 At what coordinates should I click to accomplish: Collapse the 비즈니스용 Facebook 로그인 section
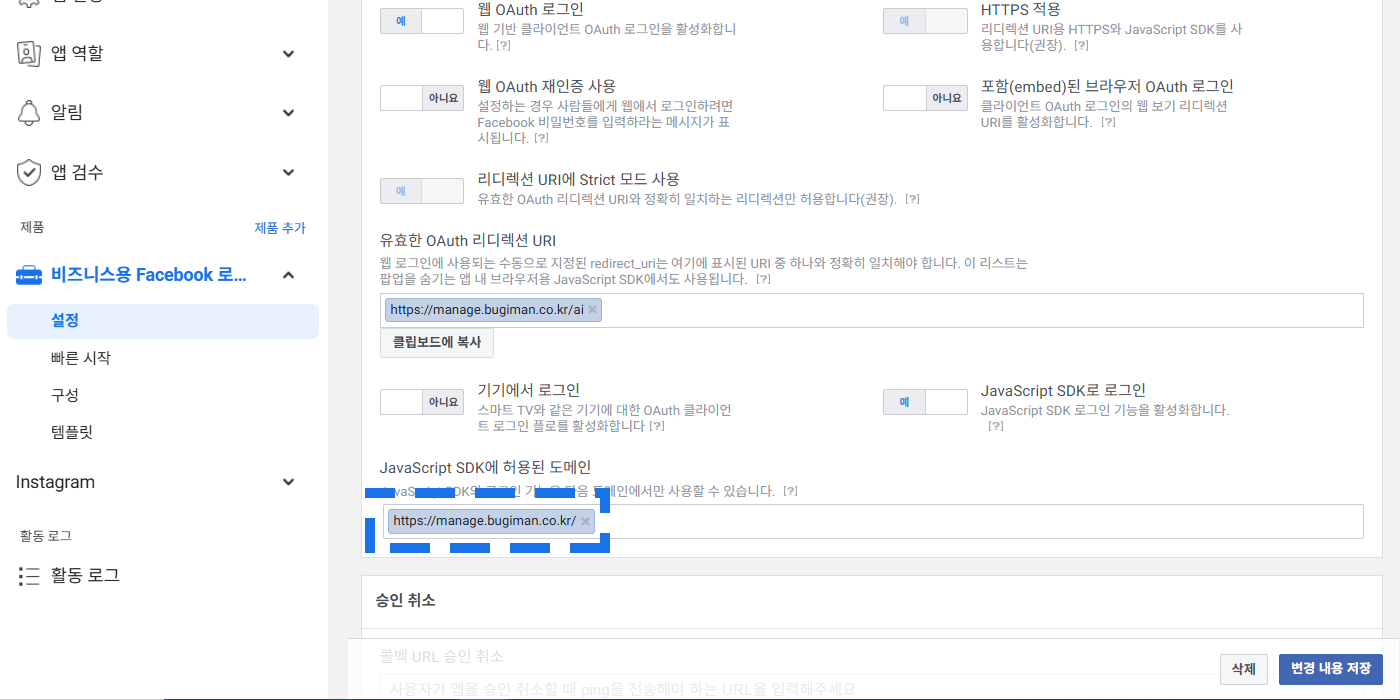pos(289,275)
